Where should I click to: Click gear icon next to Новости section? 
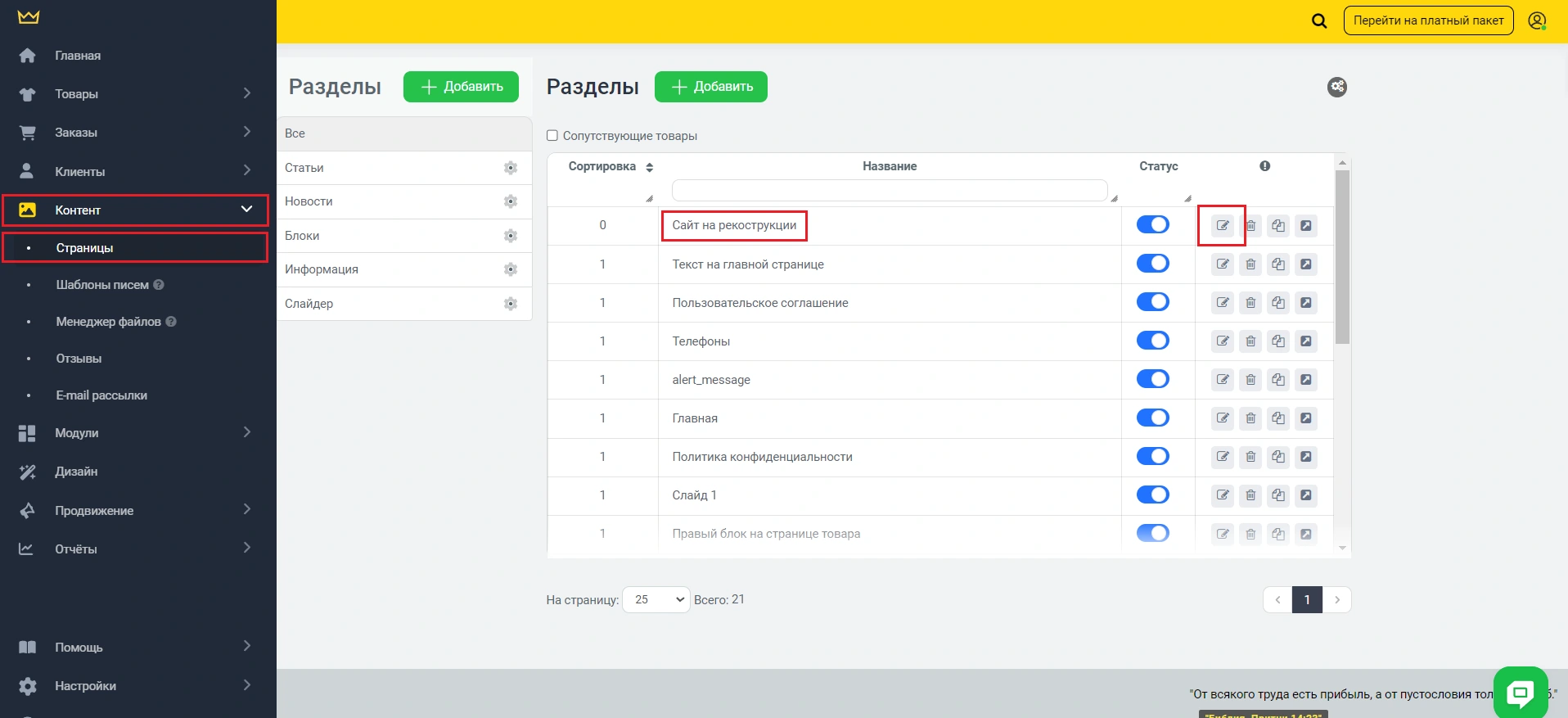click(511, 201)
